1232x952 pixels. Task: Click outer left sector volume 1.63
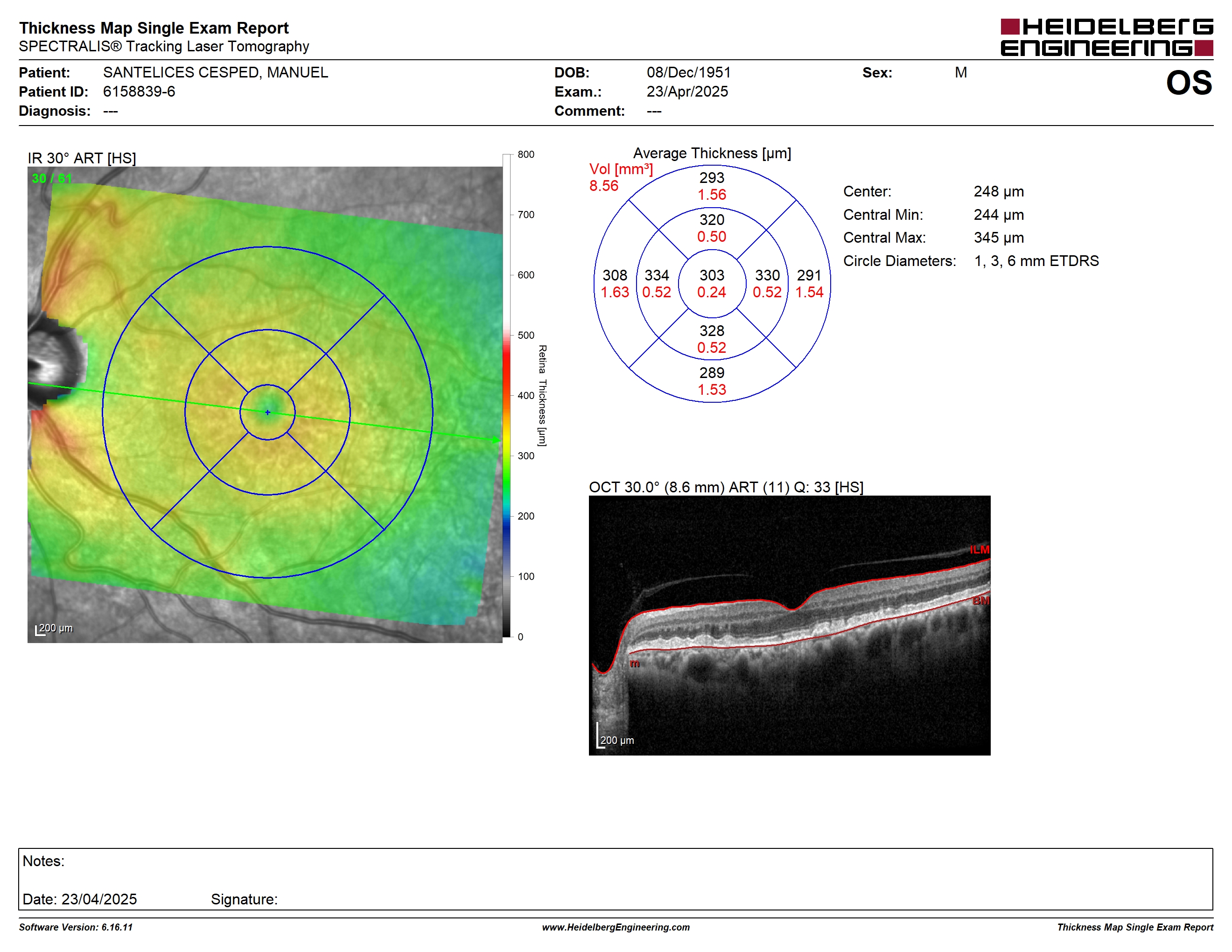[614, 292]
